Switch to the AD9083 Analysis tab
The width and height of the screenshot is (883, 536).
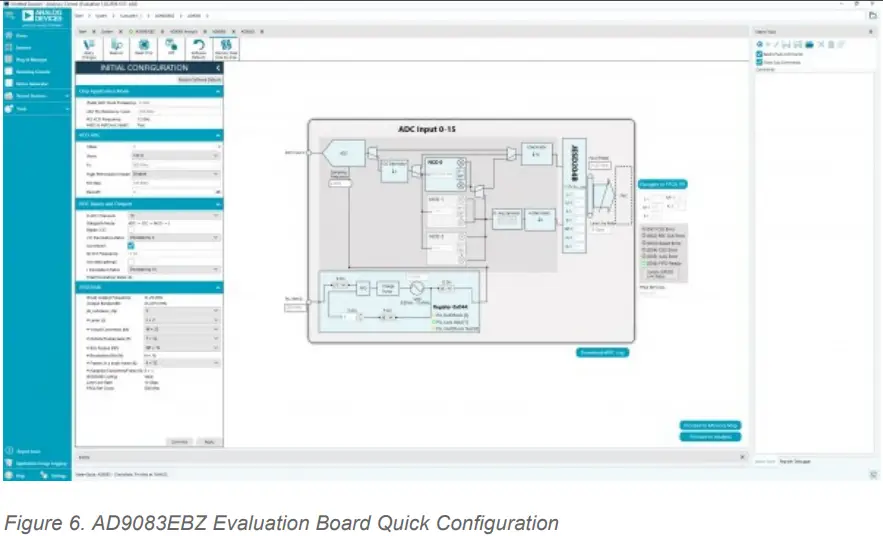[x=184, y=32]
